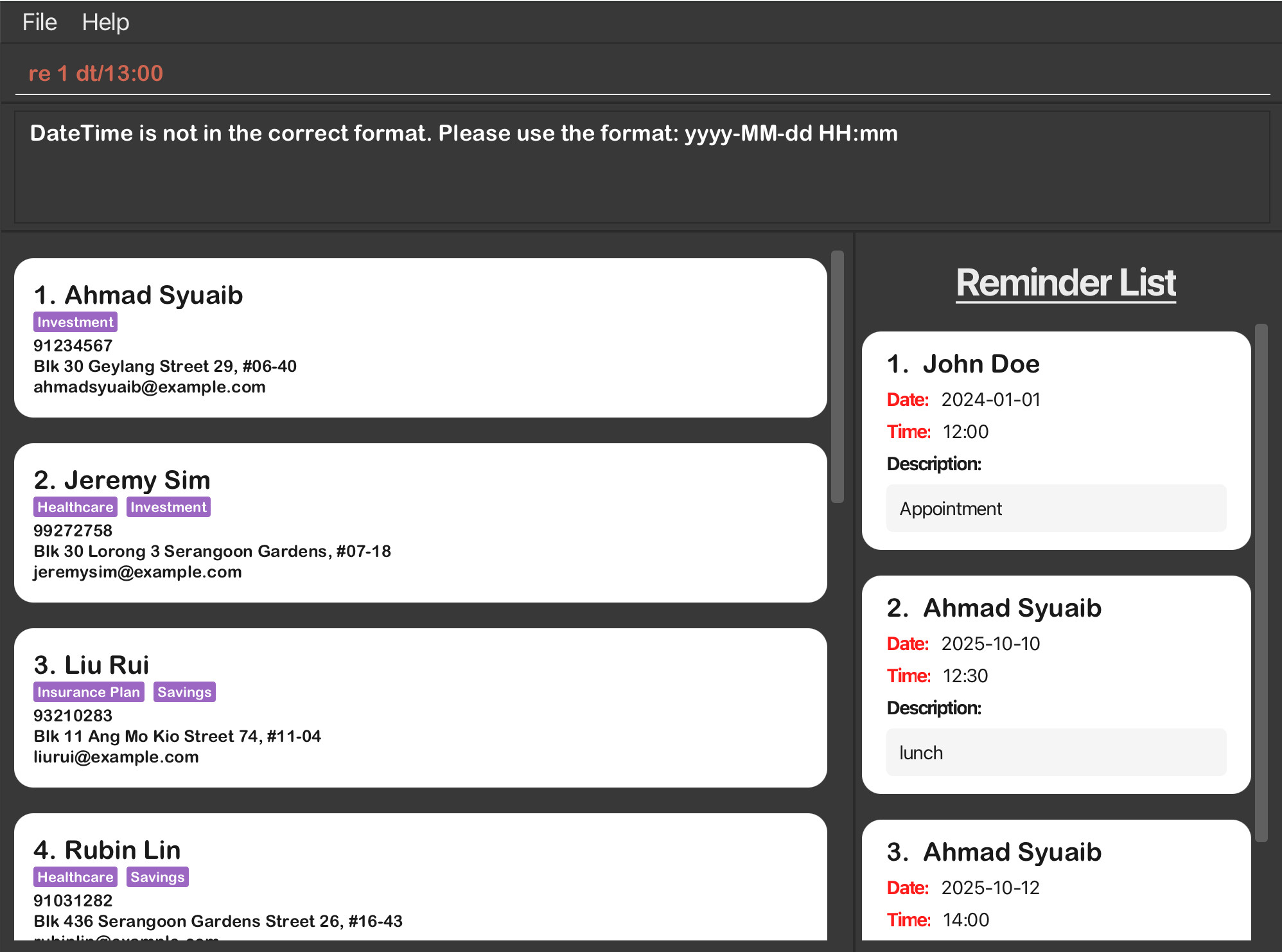Screen dimensions: 1282x952
Task: Click Jeremy Sim's Healthcare tag
Action: (75, 507)
